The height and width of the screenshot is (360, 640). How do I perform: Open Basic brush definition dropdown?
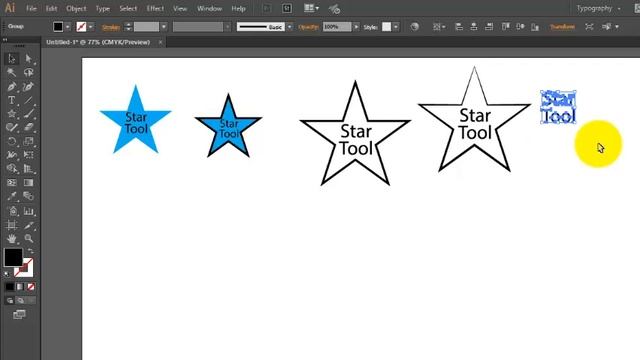[289, 27]
